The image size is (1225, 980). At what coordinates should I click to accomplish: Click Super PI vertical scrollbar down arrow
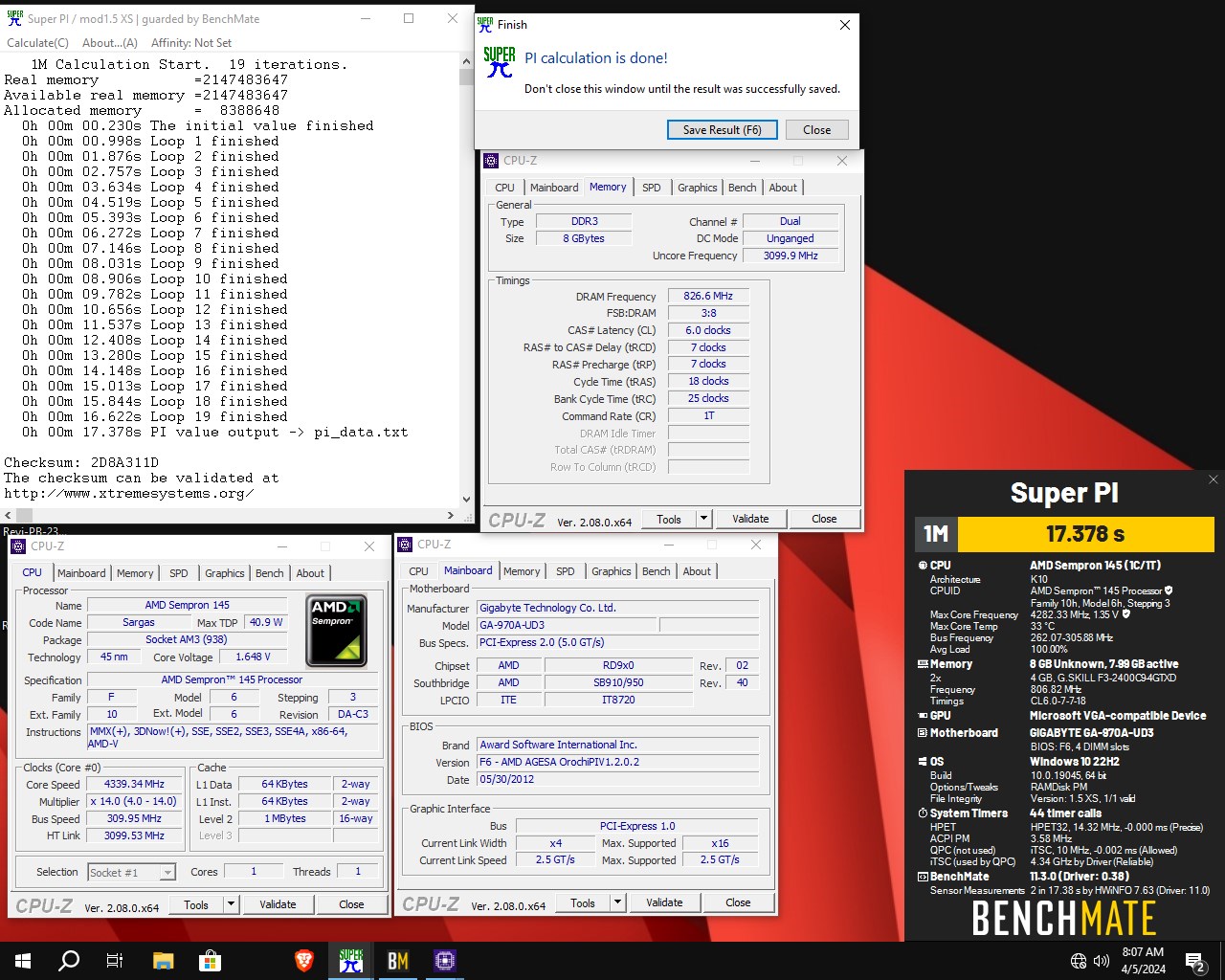(x=466, y=499)
